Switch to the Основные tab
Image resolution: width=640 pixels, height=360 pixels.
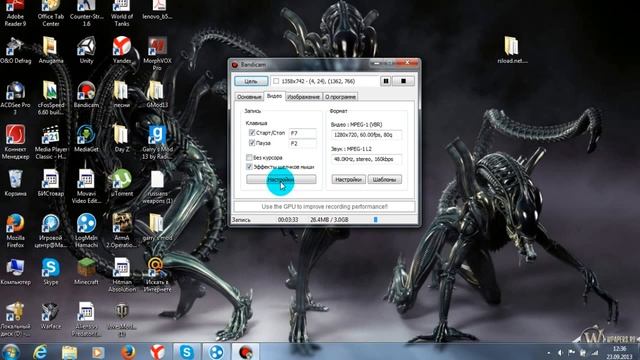click(249, 97)
